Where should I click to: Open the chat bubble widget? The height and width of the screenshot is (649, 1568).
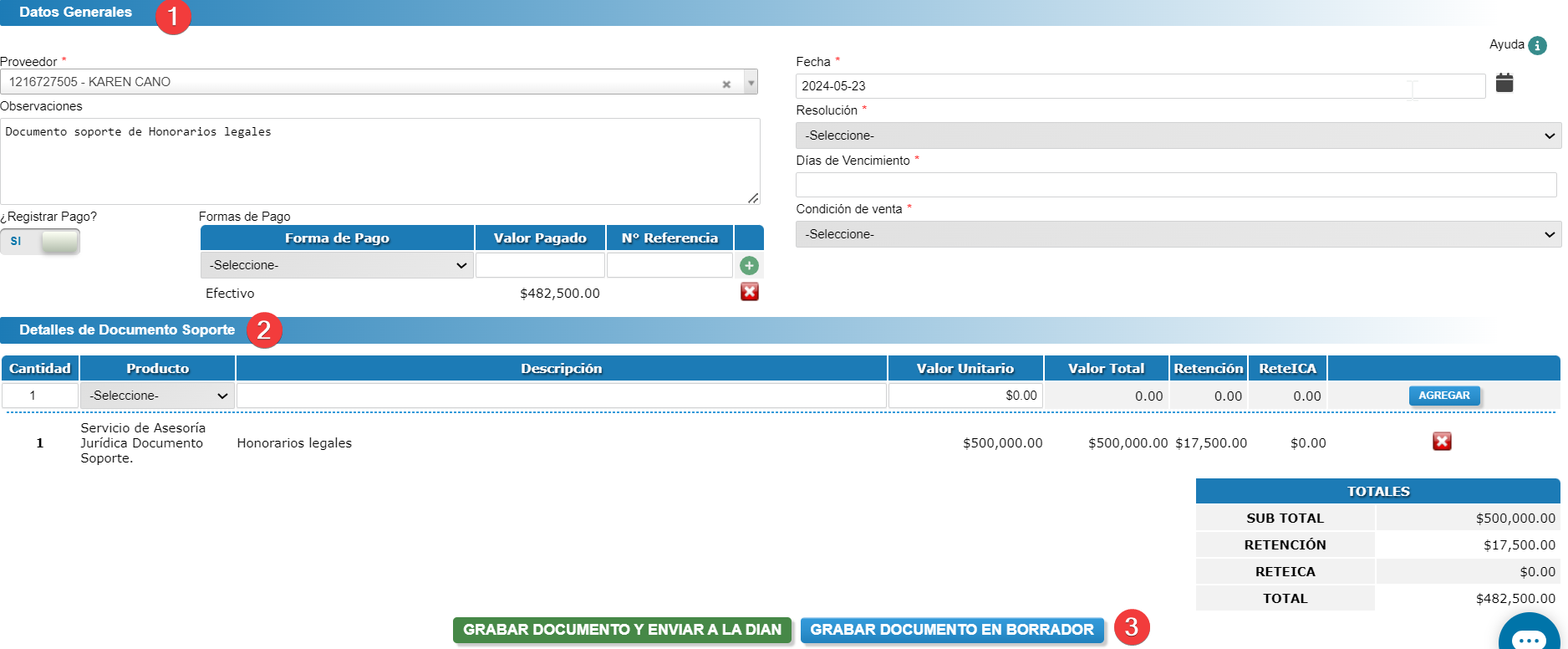point(1529,637)
